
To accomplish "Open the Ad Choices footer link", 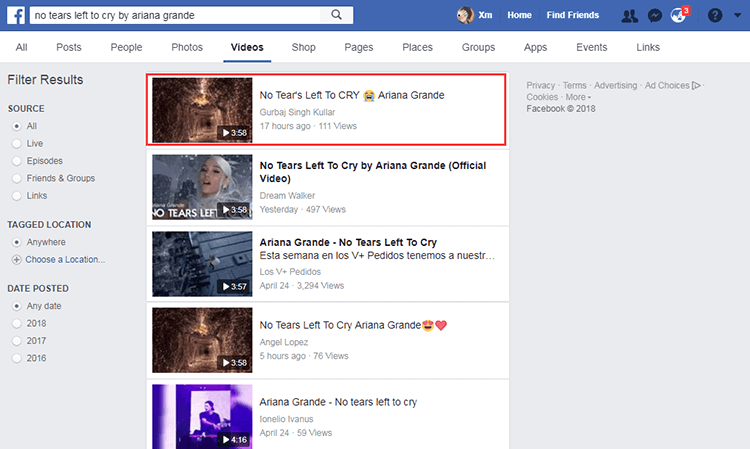I will click(667, 86).
